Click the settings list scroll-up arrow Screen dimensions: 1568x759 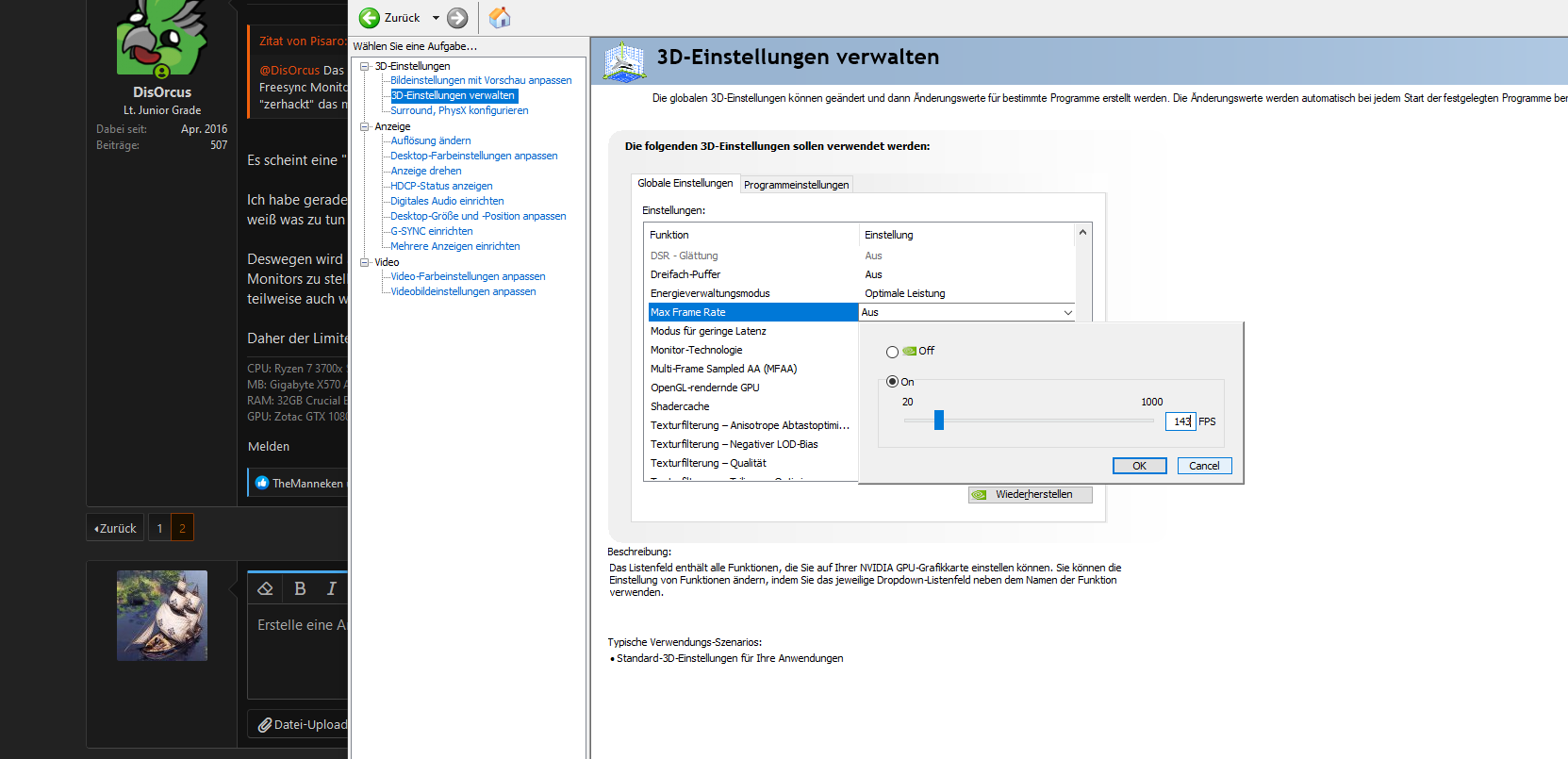click(x=1082, y=232)
